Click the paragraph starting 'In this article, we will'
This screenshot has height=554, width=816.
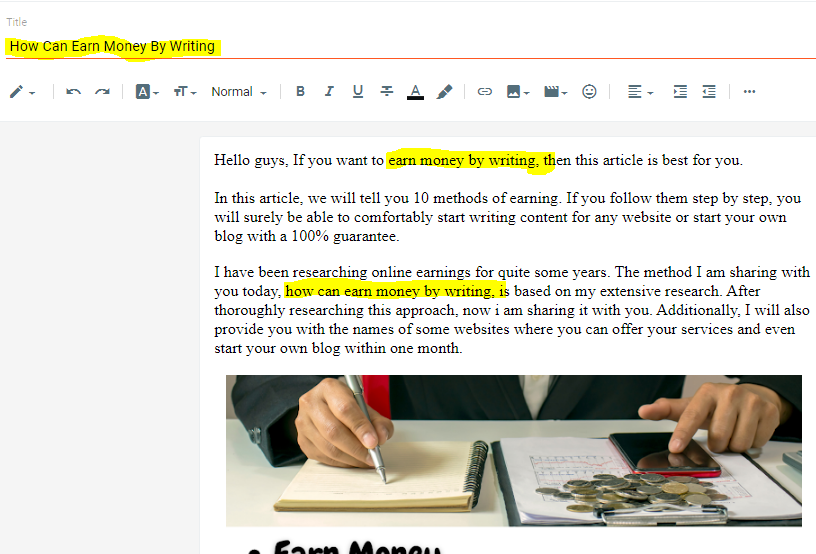click(x=507, y=217)
